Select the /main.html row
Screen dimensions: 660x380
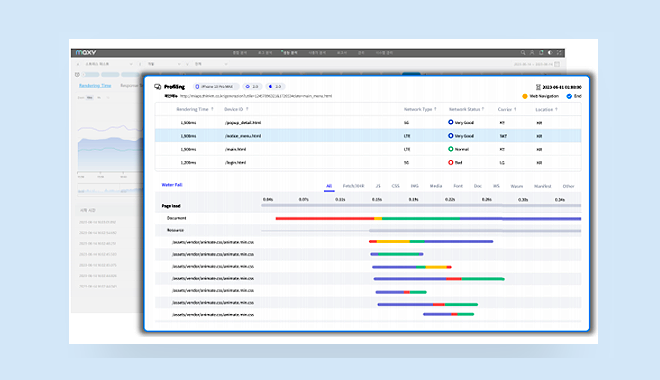pos(368,149)
